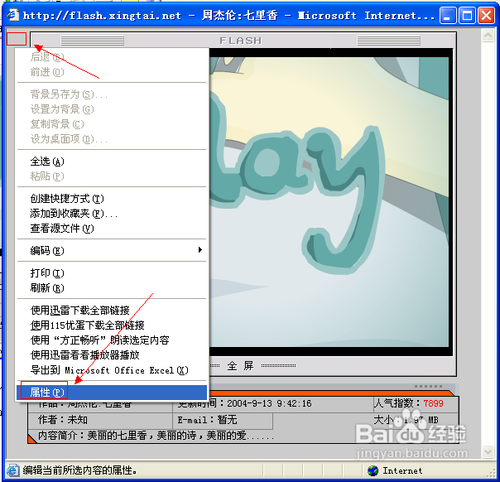Click the 更新时间 2004-9-13 9:42:16 text
This screenshot has width=500, height=482.
245,404
